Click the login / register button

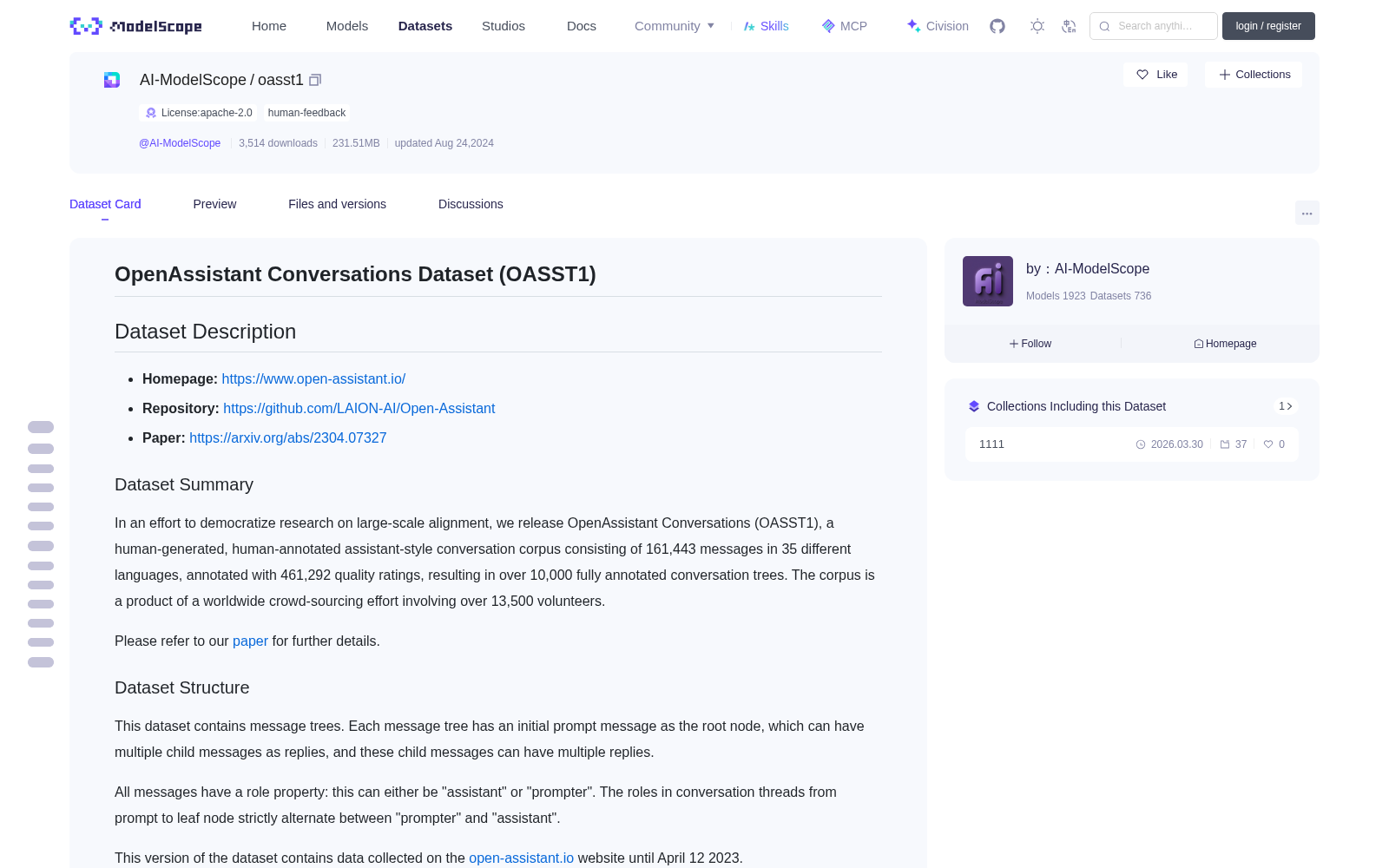tap(1268, 26)
